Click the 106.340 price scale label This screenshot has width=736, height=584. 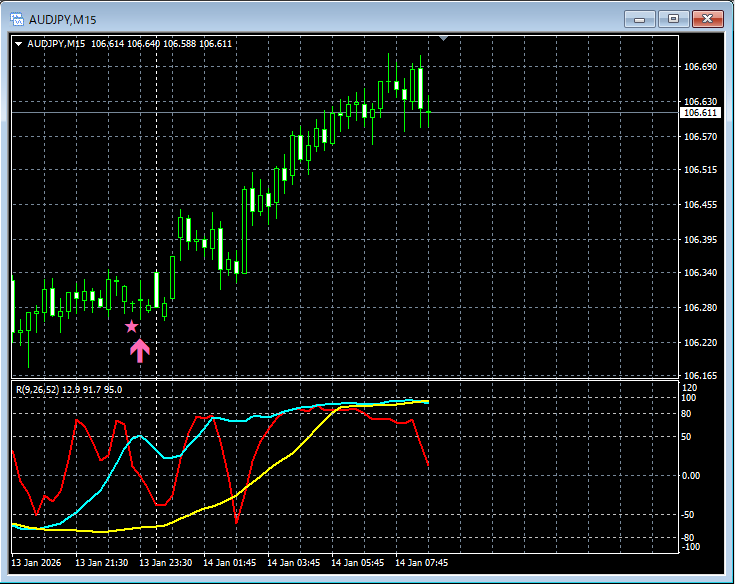click(x=700, y=272)
